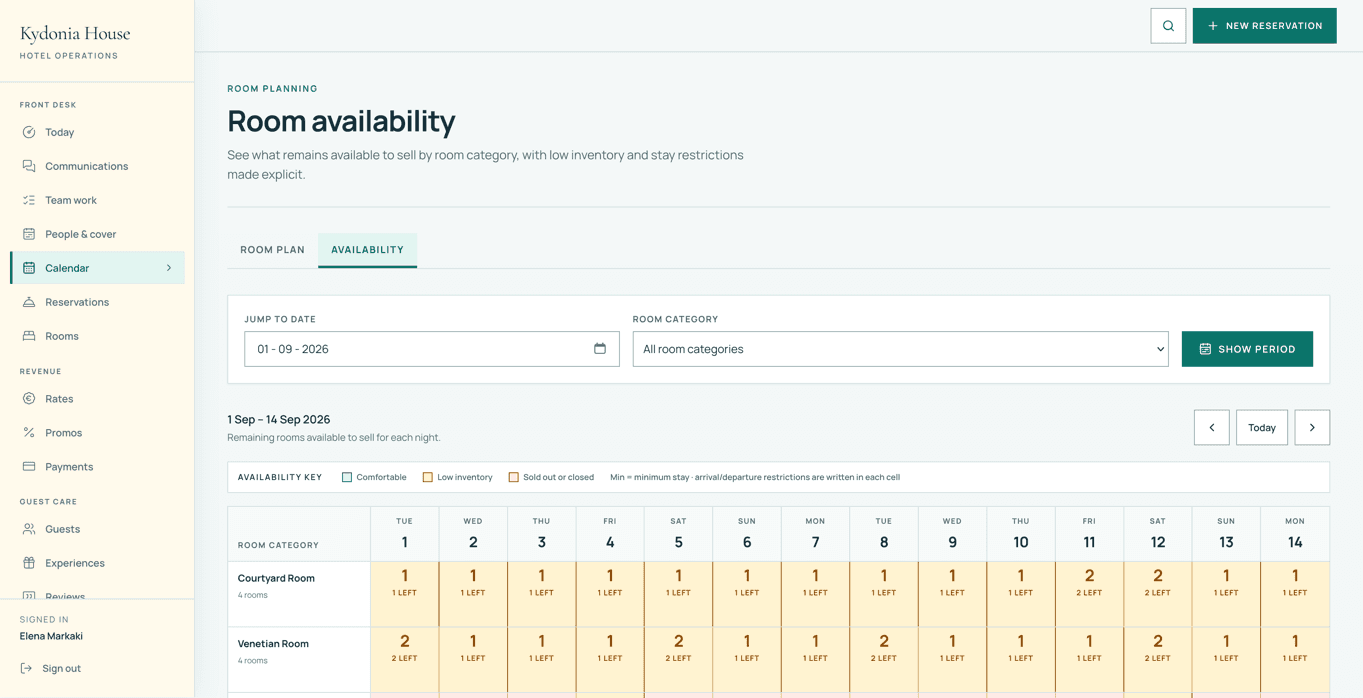Click the Comfortable legend swatch
The image size is (1363, 698).
347,477
